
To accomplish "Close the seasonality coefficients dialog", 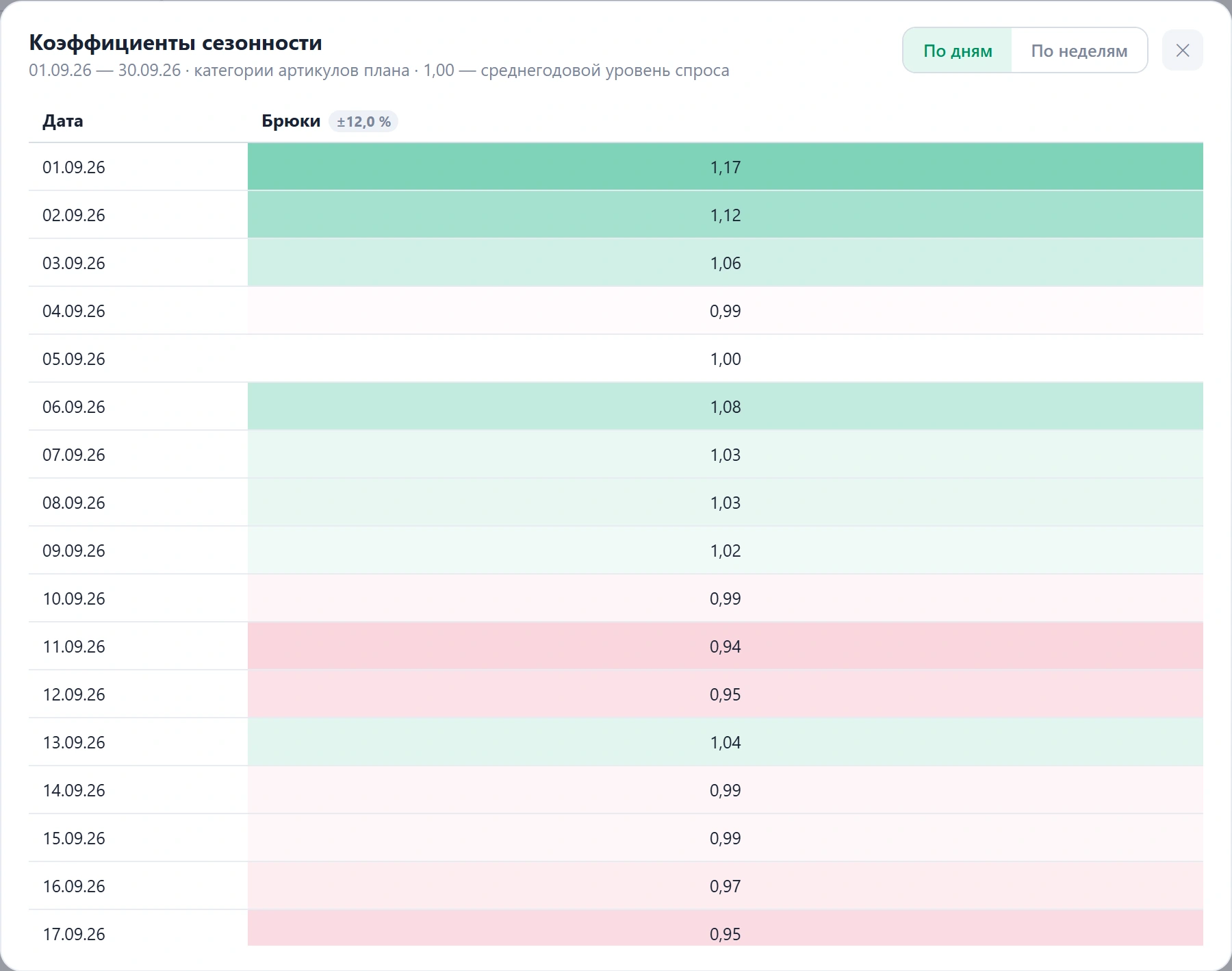I will 1182,50.
